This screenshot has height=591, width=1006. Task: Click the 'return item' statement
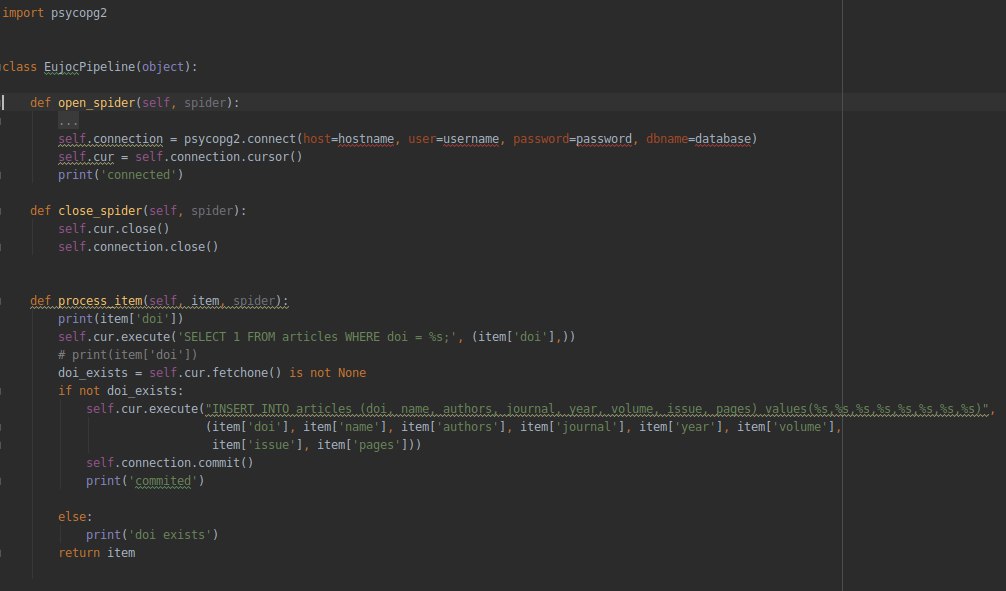click(x=96, y=552)
